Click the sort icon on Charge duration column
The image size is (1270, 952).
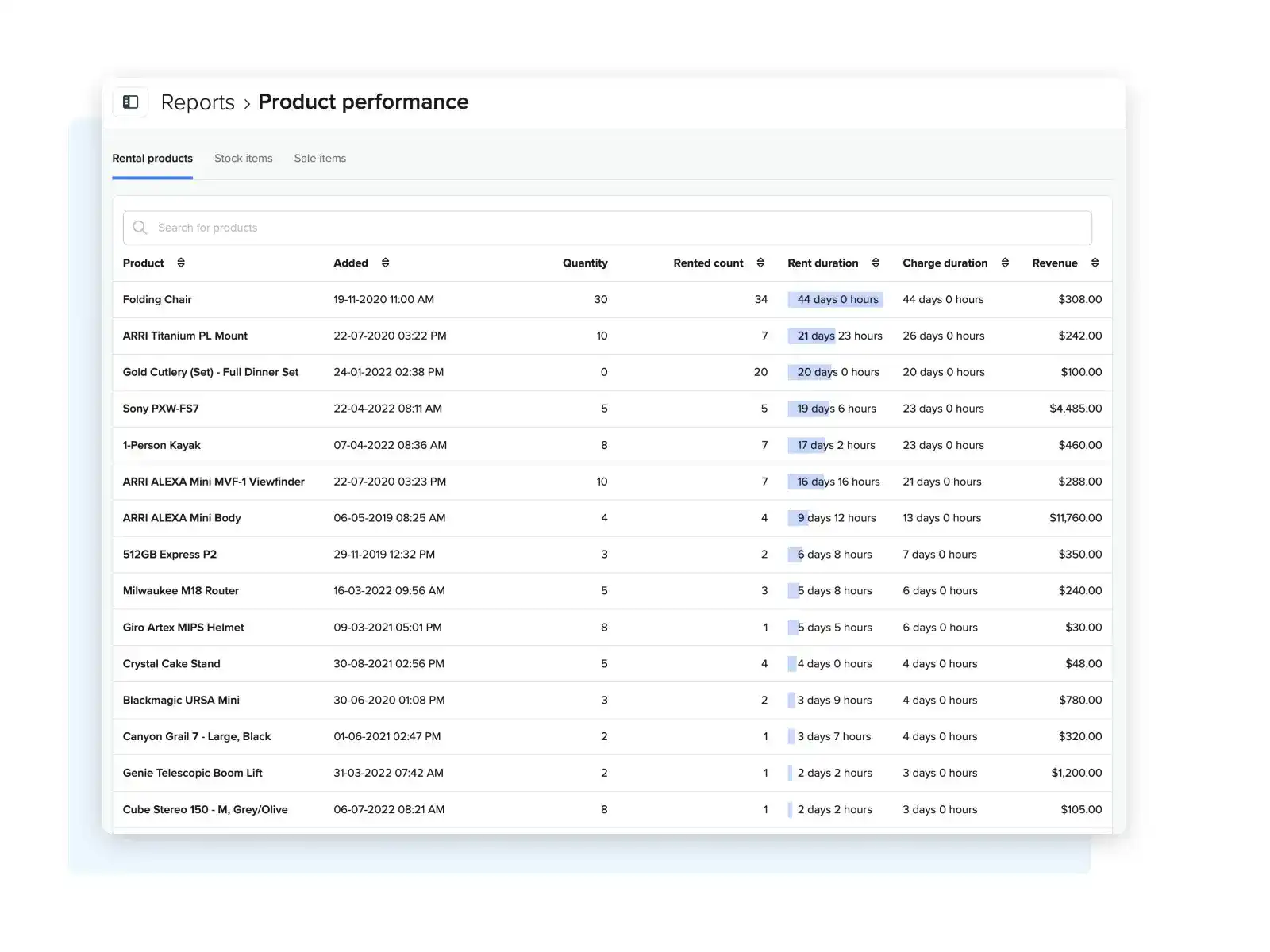[x=1005, y=263]
